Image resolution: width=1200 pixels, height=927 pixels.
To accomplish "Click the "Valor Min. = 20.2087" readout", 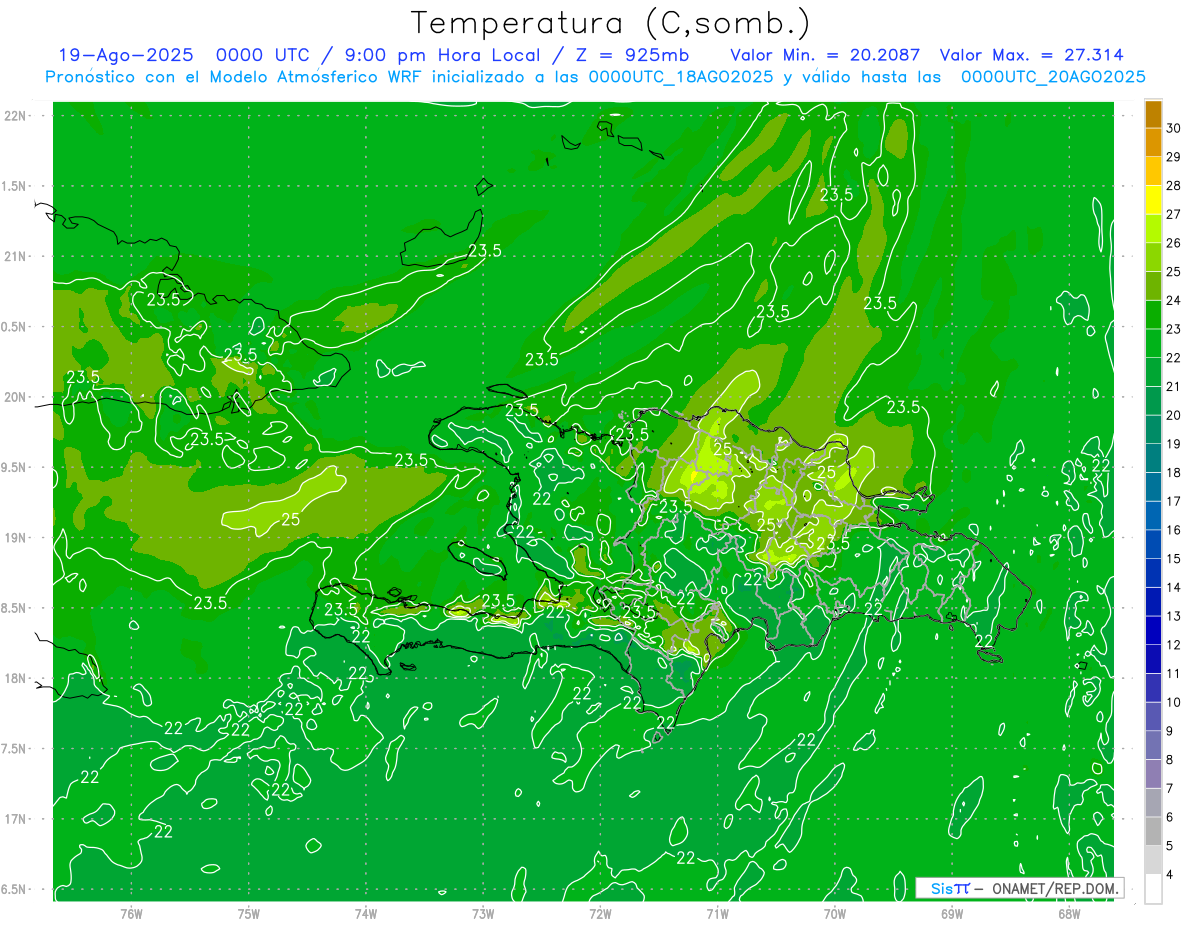I will coord(824,55).
